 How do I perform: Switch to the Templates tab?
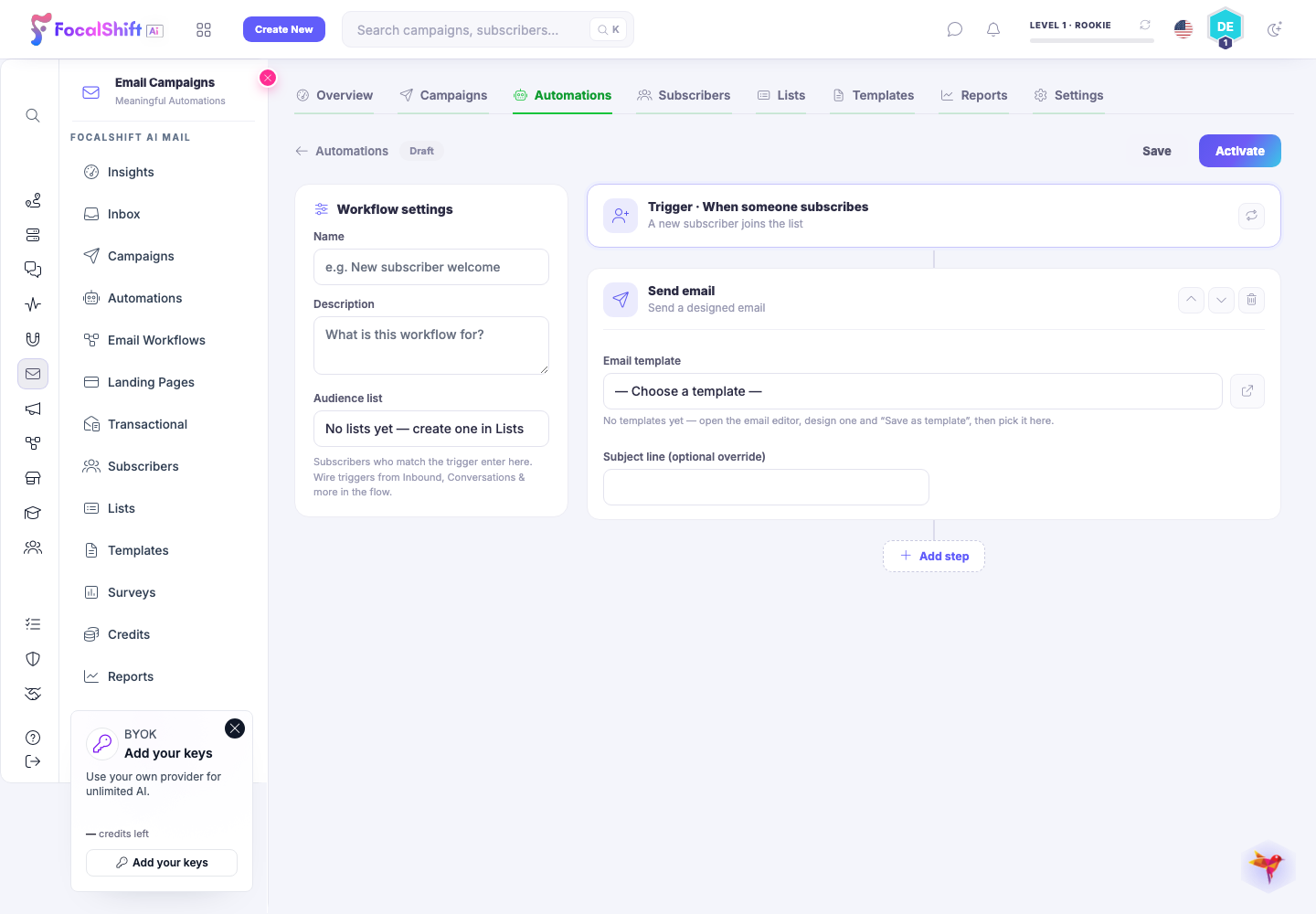[873, 95]
